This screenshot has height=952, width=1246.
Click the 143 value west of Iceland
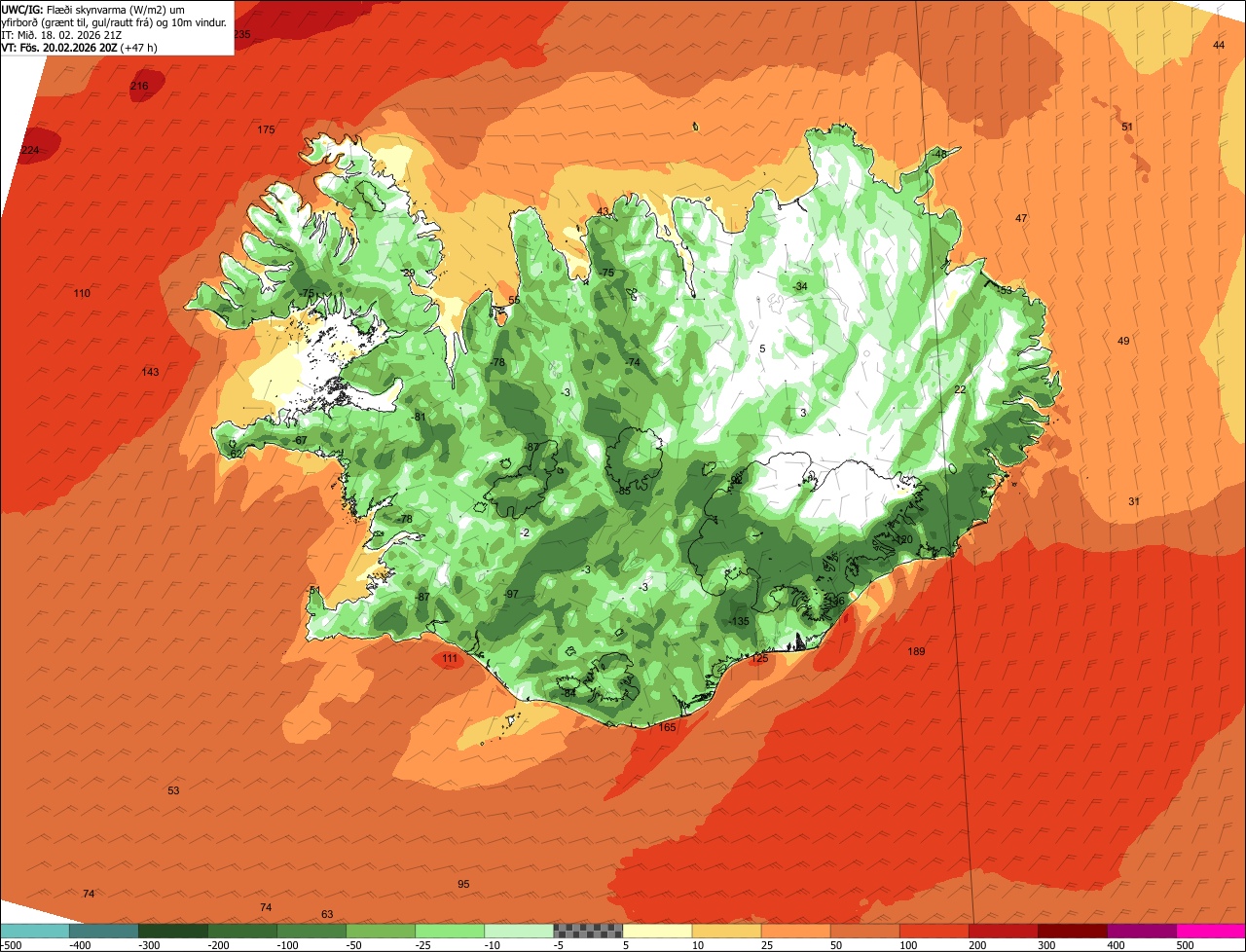[150, 372]
